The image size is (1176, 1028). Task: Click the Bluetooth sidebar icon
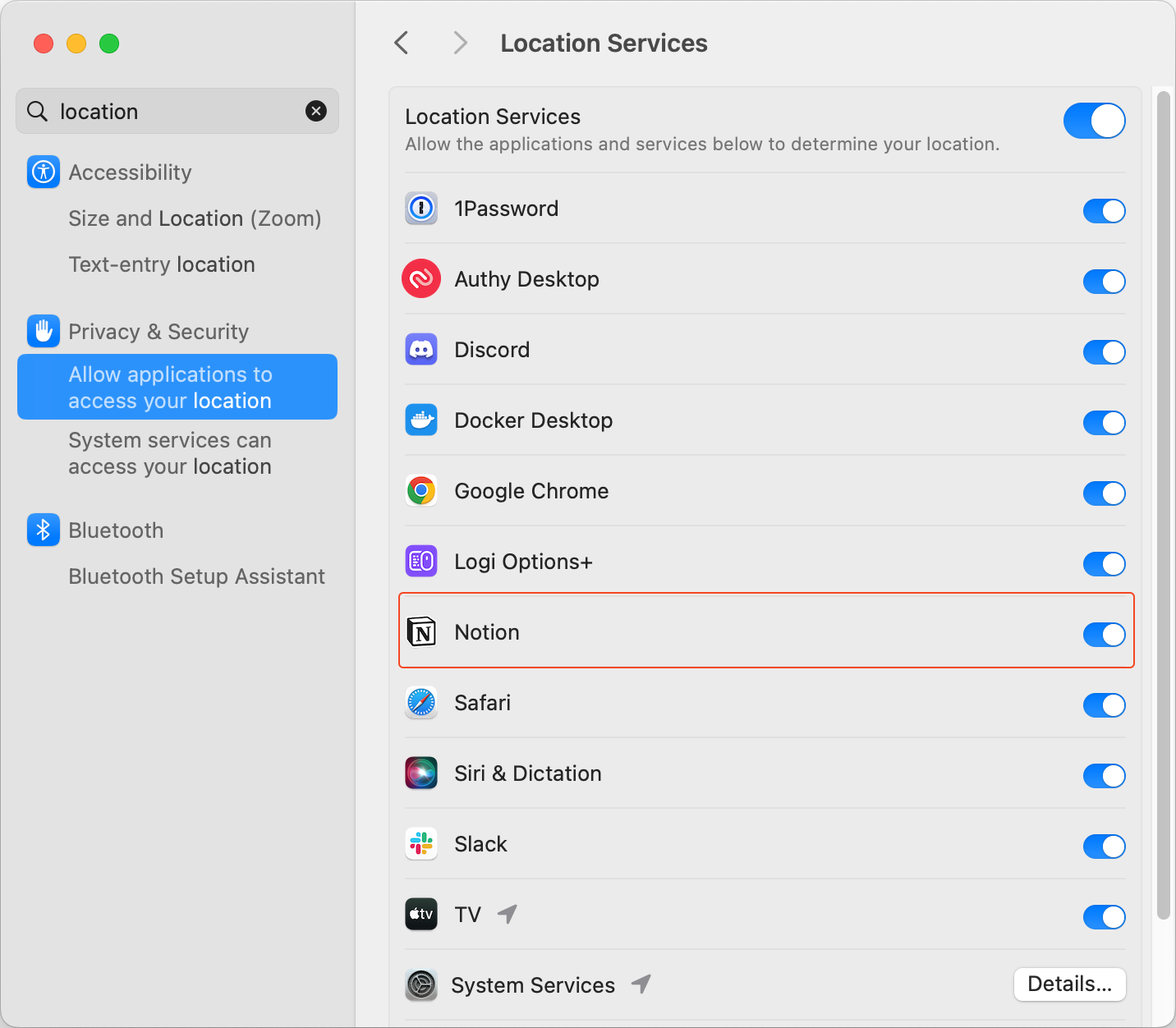coord(44,530)
